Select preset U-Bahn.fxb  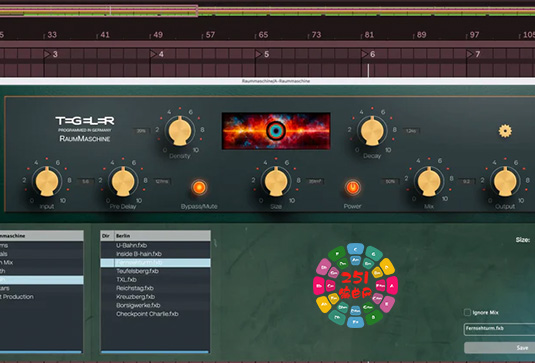tap(156, 245)
